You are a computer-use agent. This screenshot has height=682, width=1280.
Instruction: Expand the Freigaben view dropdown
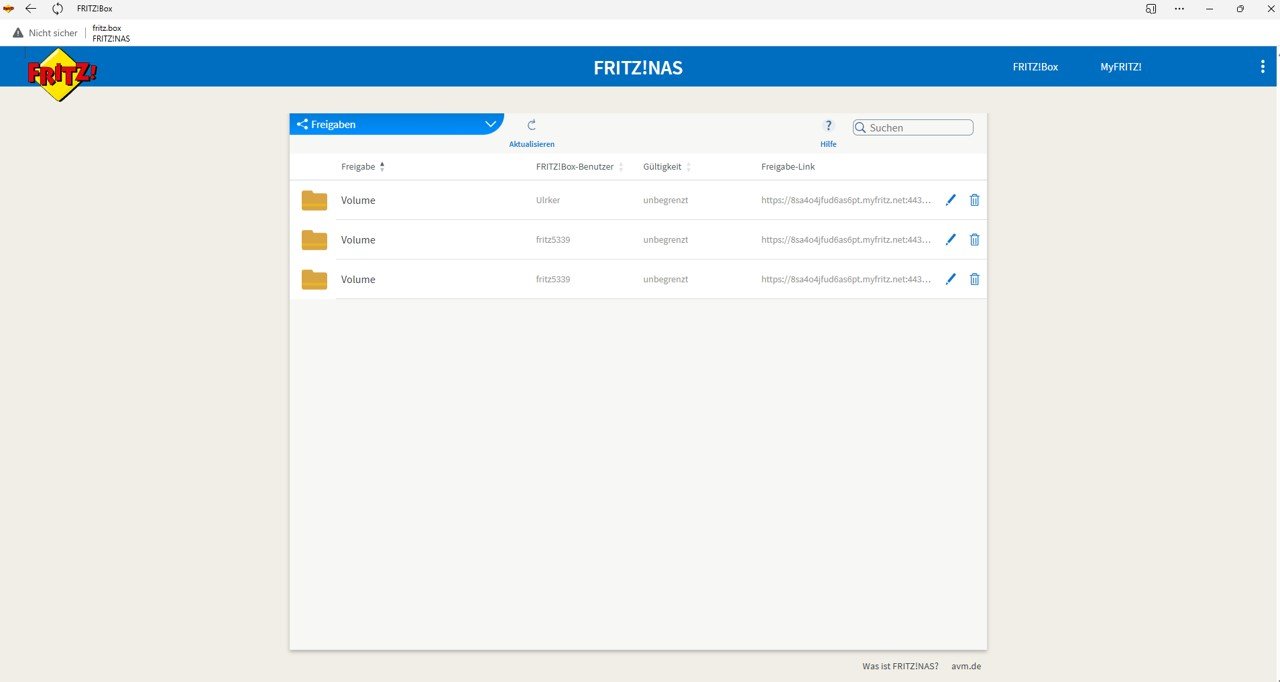(x=491, y=125)
